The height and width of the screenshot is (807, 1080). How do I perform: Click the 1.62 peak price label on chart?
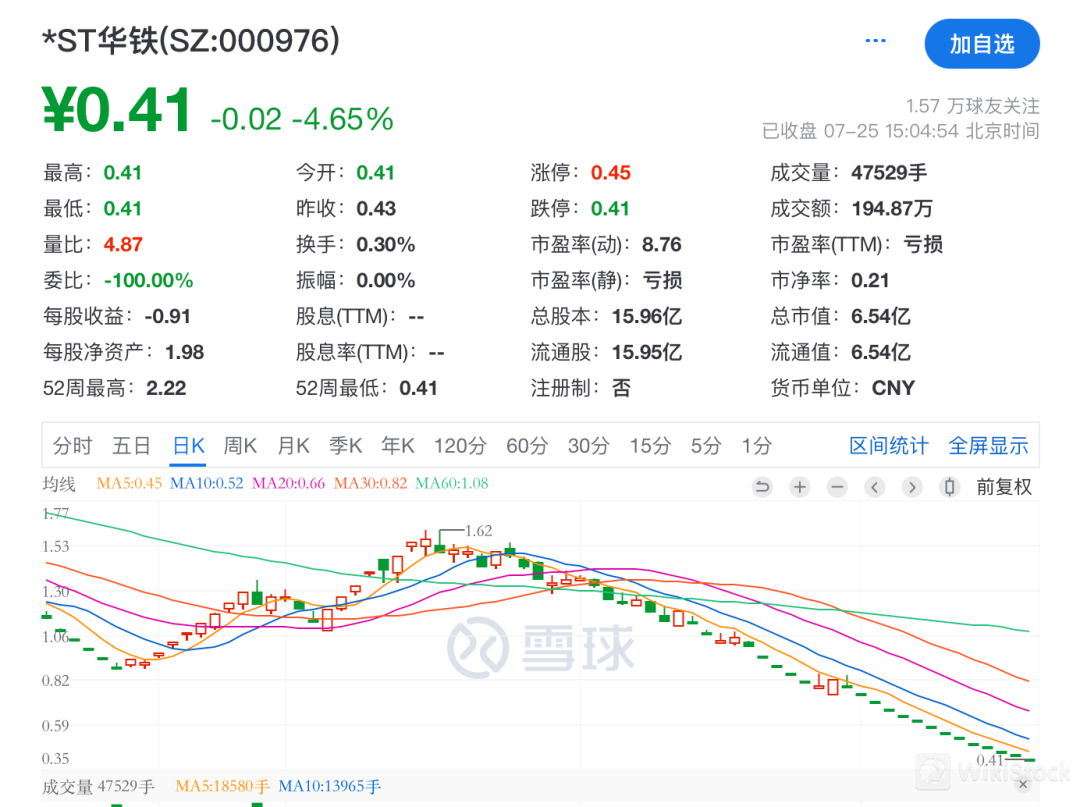(x=479, y=531)
